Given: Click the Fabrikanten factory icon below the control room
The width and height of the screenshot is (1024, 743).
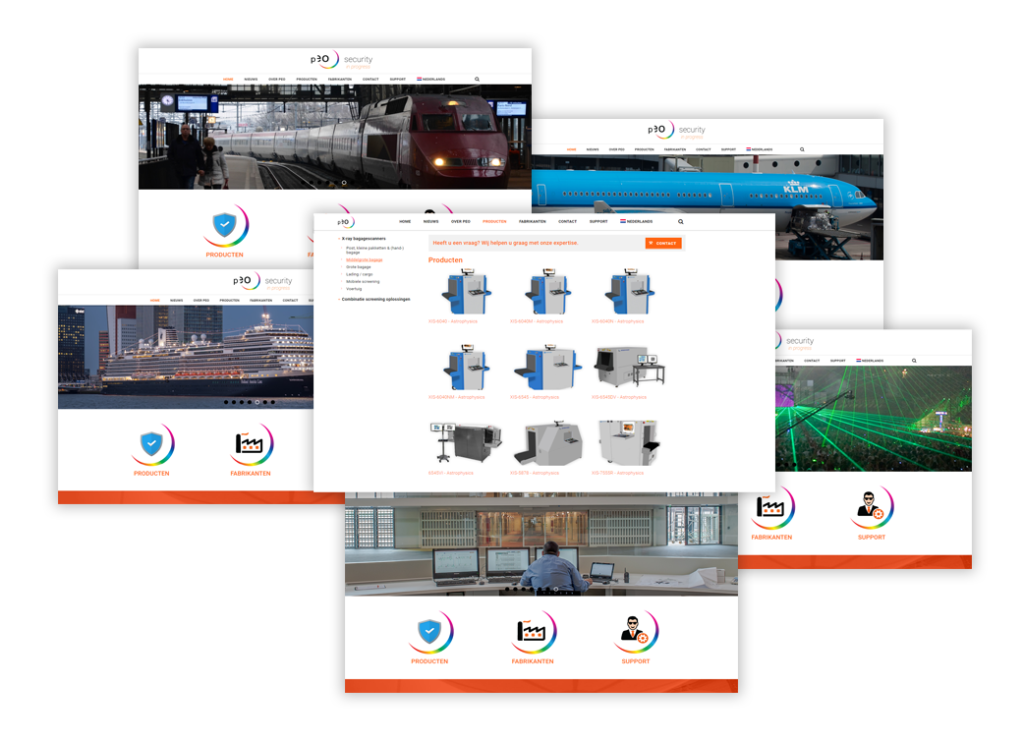Looking at the screenshot, I should [532, 631].
